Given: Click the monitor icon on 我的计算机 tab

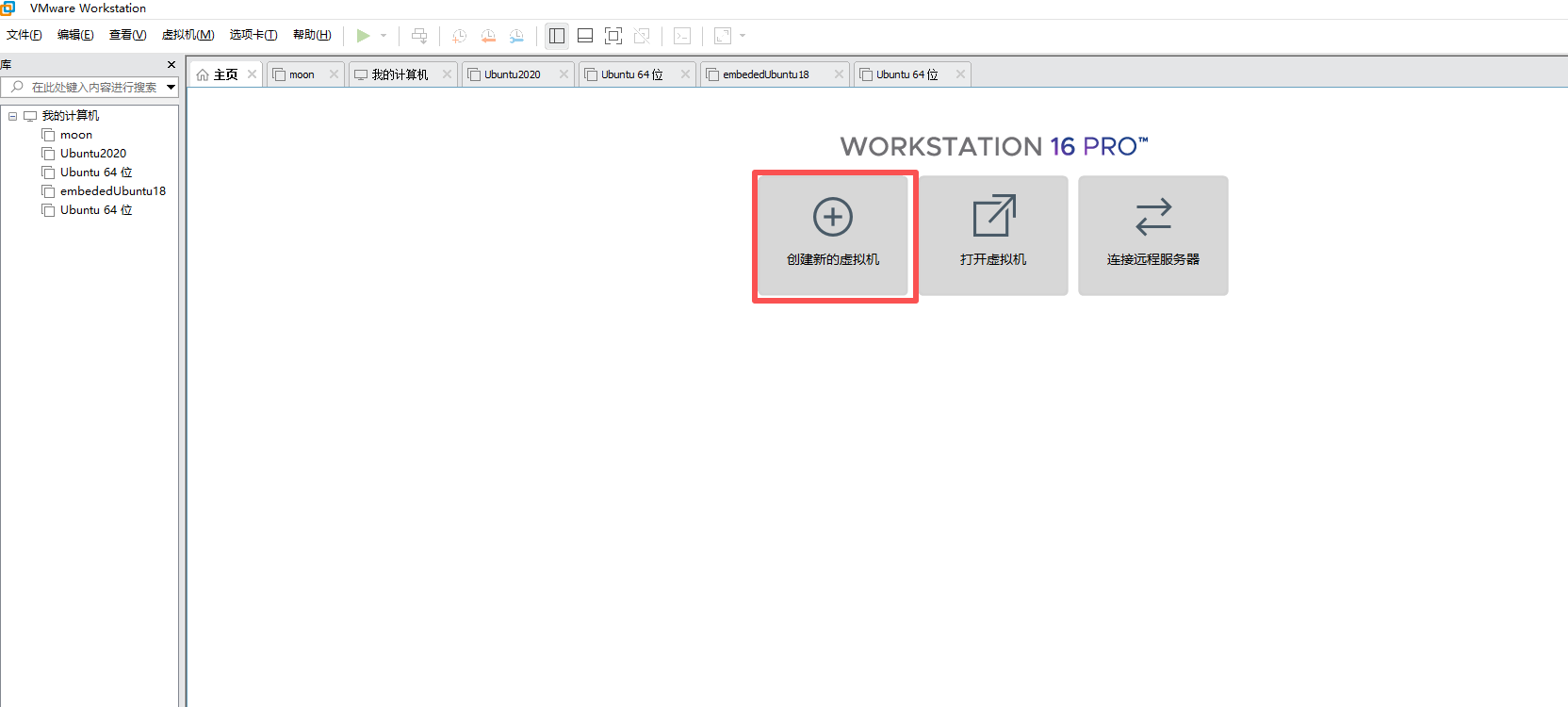Looking at the screenshot, I should [361, 74].
